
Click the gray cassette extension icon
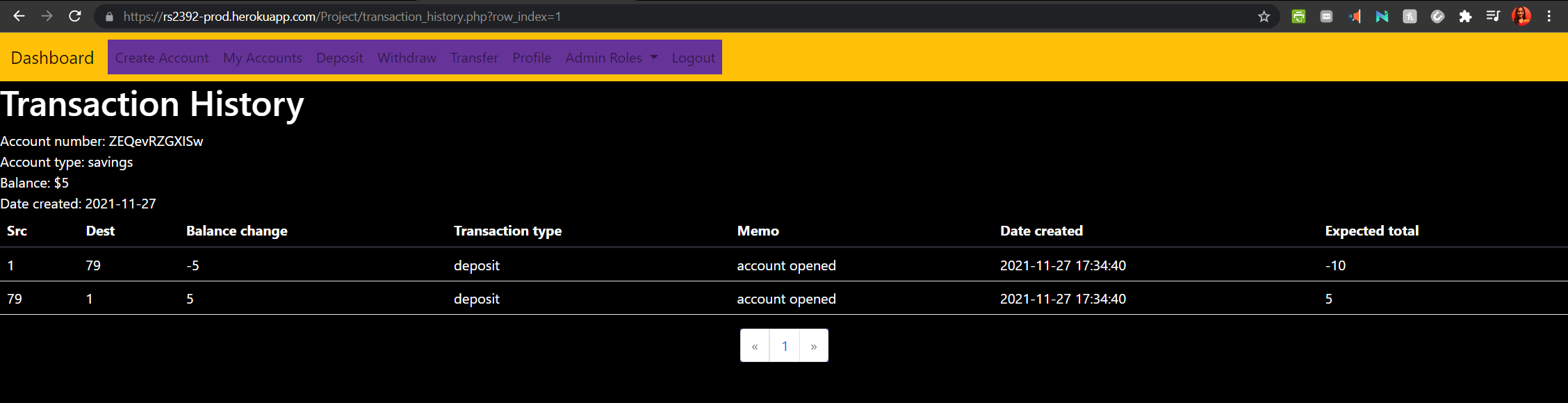click(1325, 16)
